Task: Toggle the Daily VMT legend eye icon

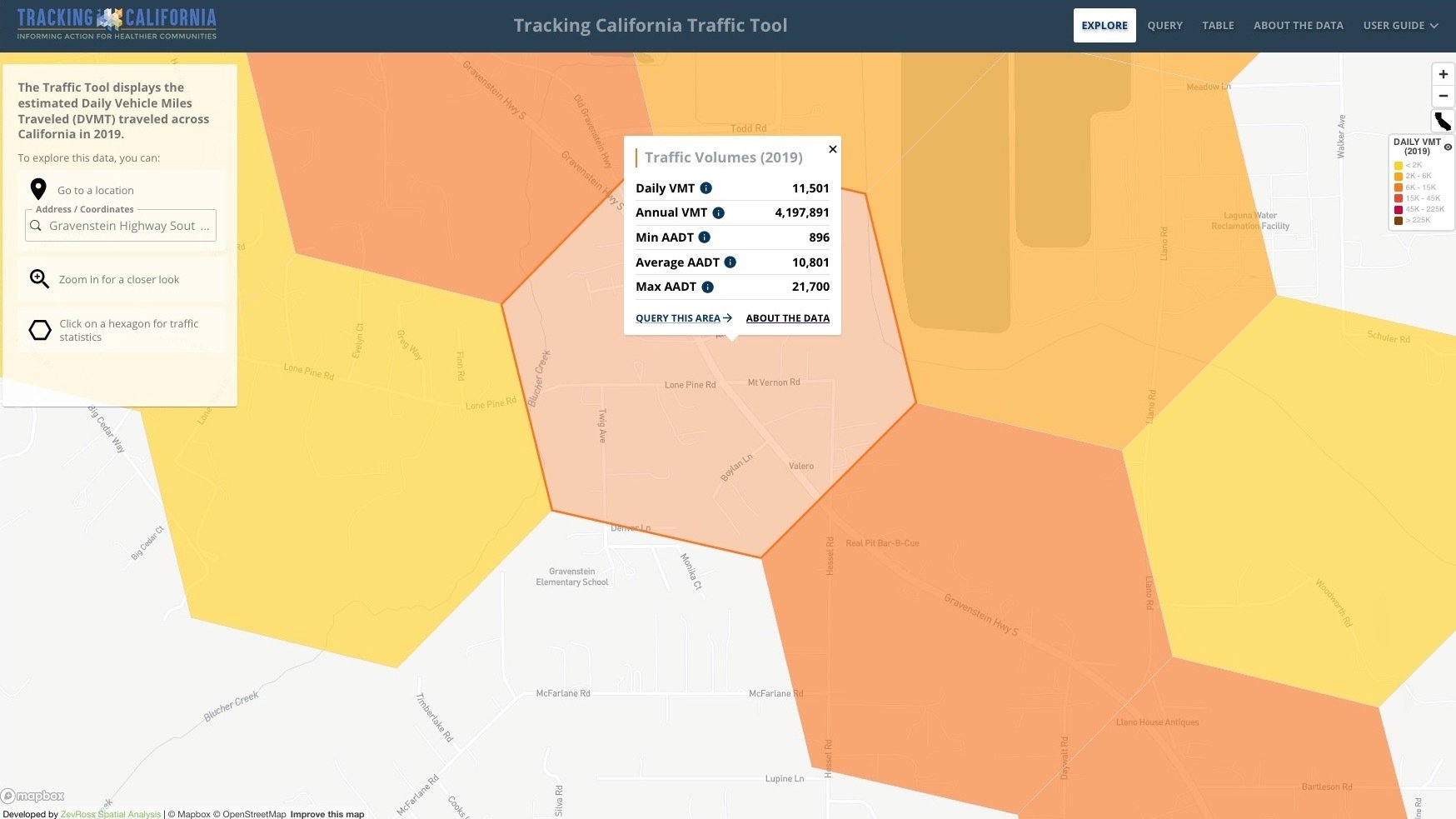Action: click(x=1448, y=147)
